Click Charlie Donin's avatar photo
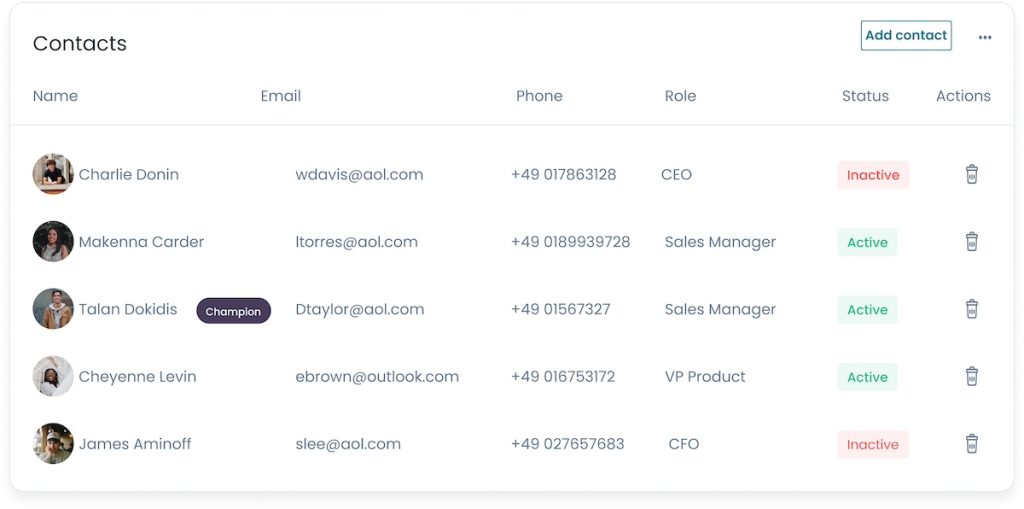 pyautogui.click(x=53, y=174)
